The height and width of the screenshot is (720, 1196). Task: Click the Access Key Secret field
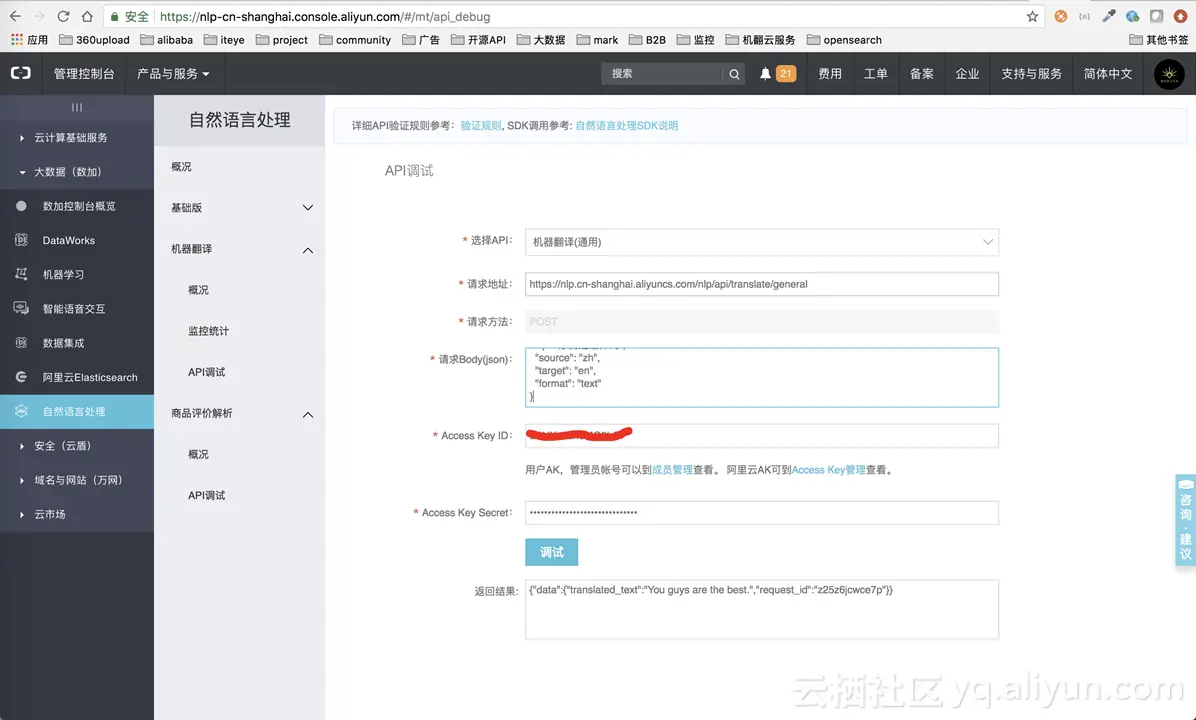(761, 513)
